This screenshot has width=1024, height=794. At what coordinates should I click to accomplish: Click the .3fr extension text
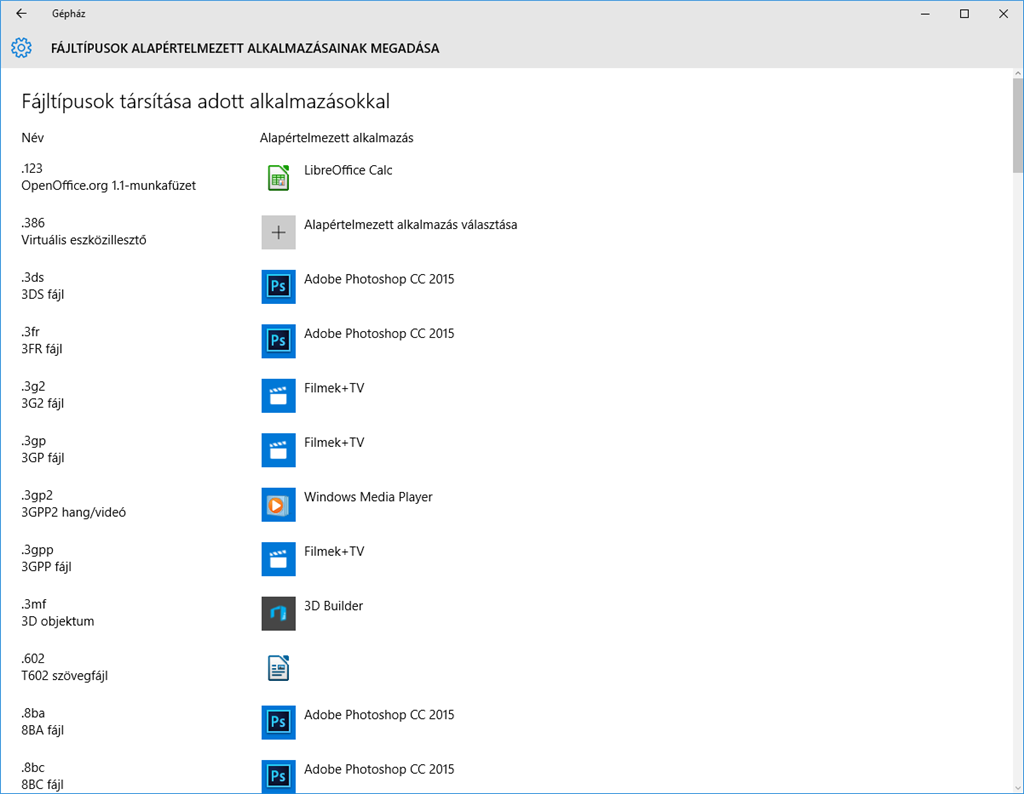(31, 332)
